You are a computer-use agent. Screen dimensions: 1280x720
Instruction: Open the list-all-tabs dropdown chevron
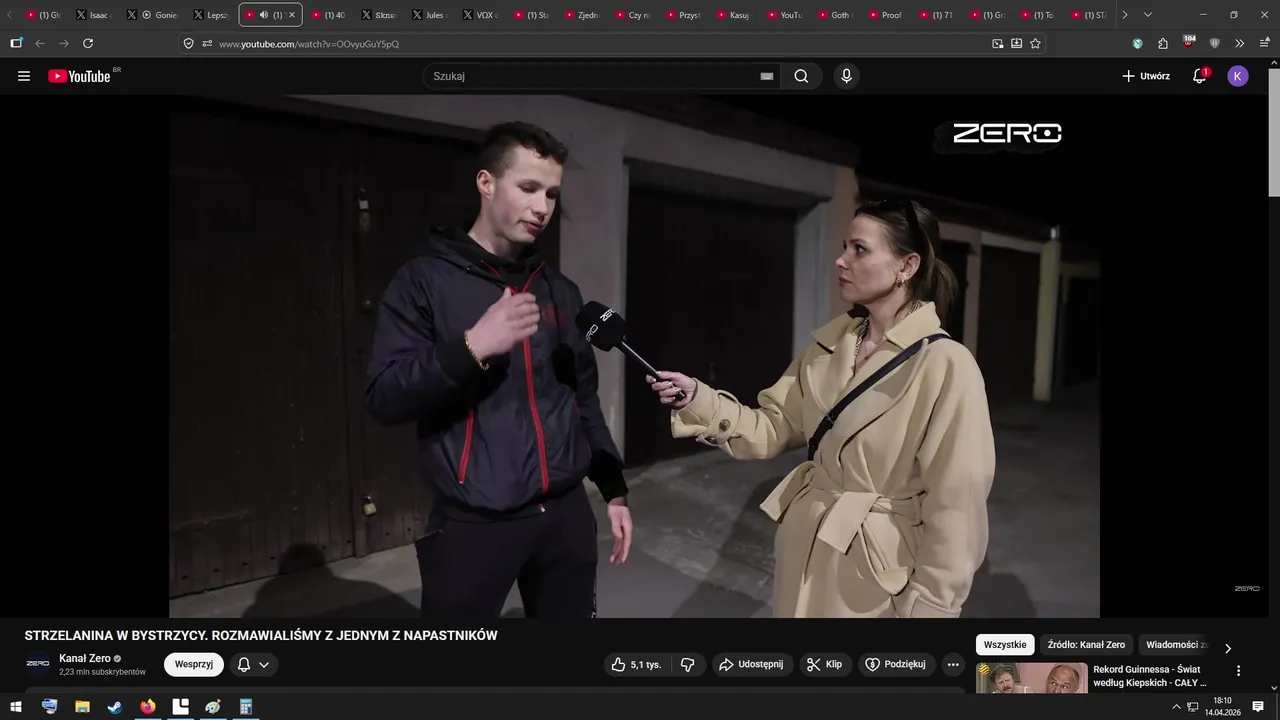[1147, 15]
